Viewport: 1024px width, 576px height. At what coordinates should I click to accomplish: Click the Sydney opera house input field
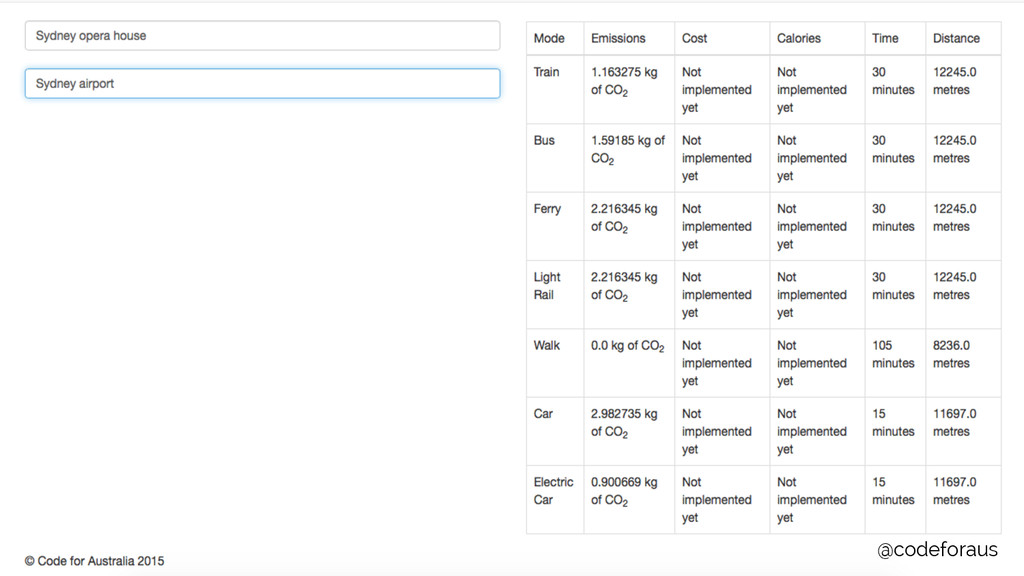[x=262, y=36]
